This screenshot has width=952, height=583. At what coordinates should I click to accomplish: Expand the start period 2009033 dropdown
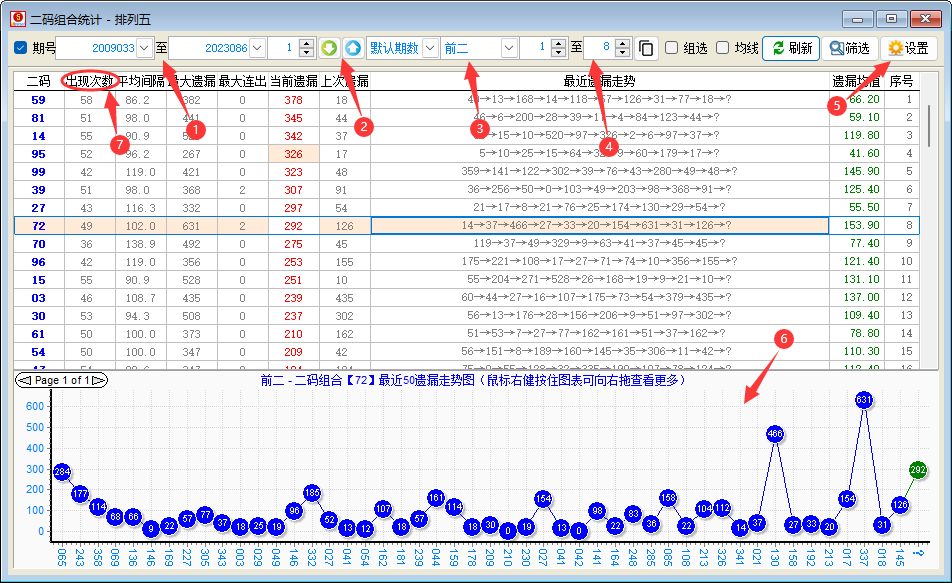pos(144,48)
